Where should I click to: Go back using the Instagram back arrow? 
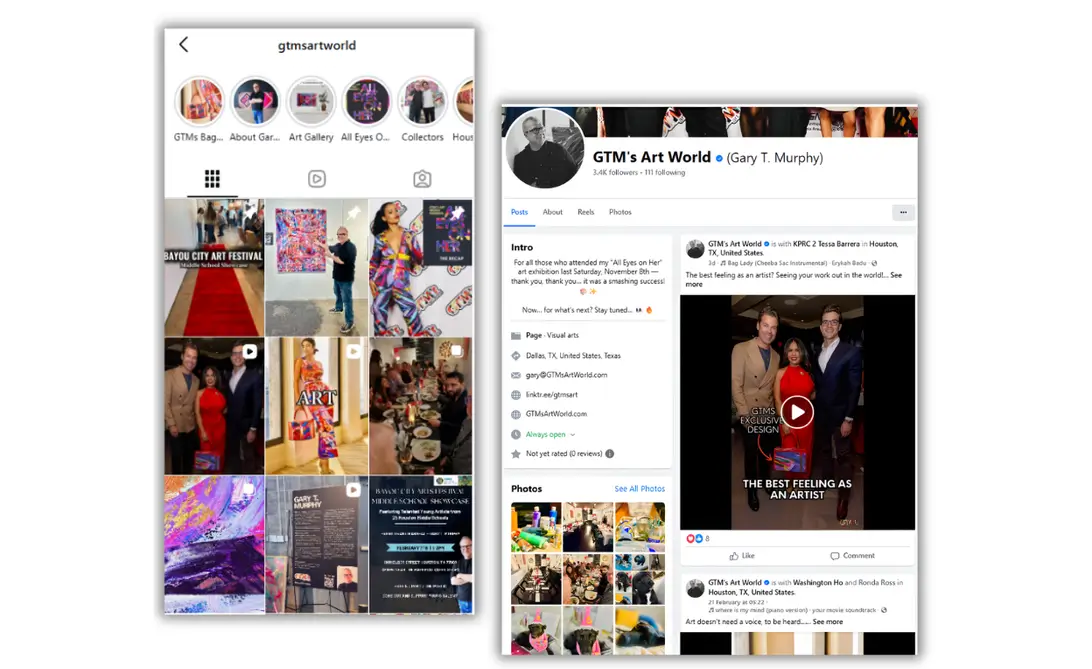183,45
